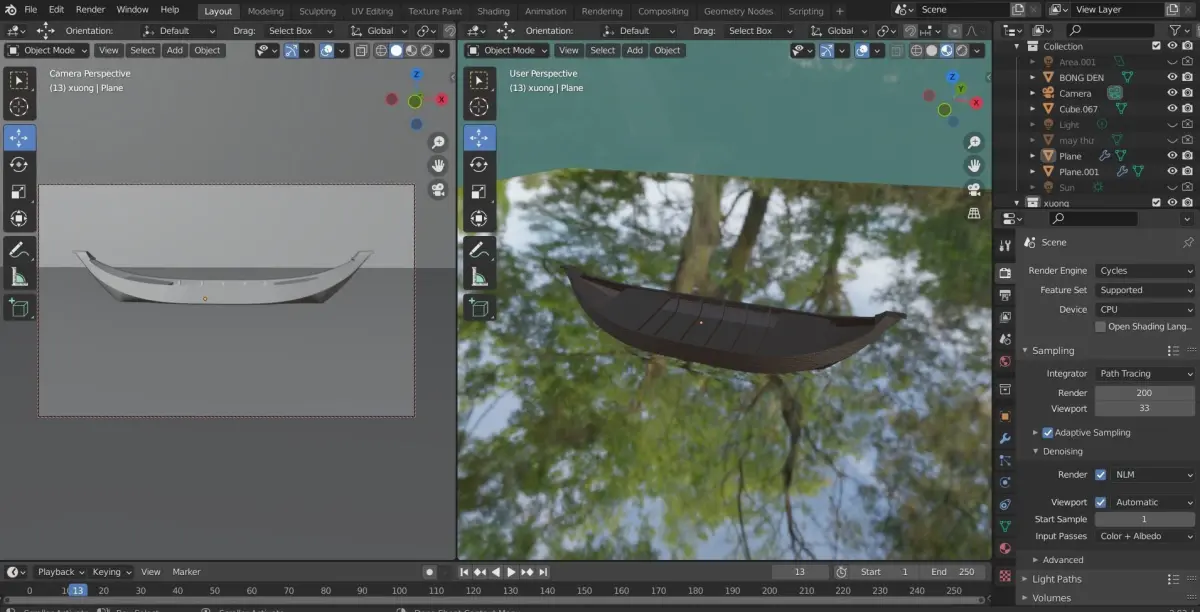Screen dimensions: 1200x612
Task: Choose the Annotate tool in right viewport
Action: (479, 250)
